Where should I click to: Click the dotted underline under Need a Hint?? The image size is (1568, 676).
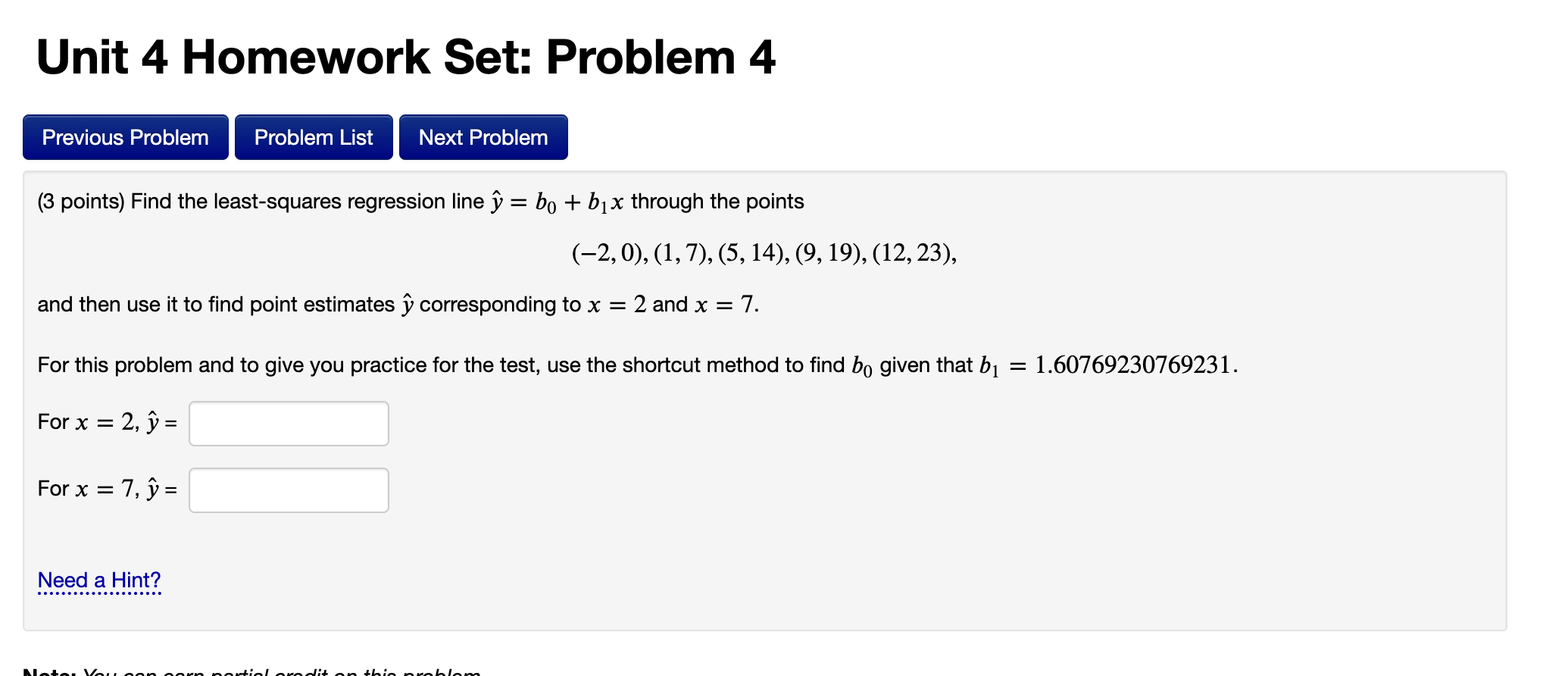(99, 593)
